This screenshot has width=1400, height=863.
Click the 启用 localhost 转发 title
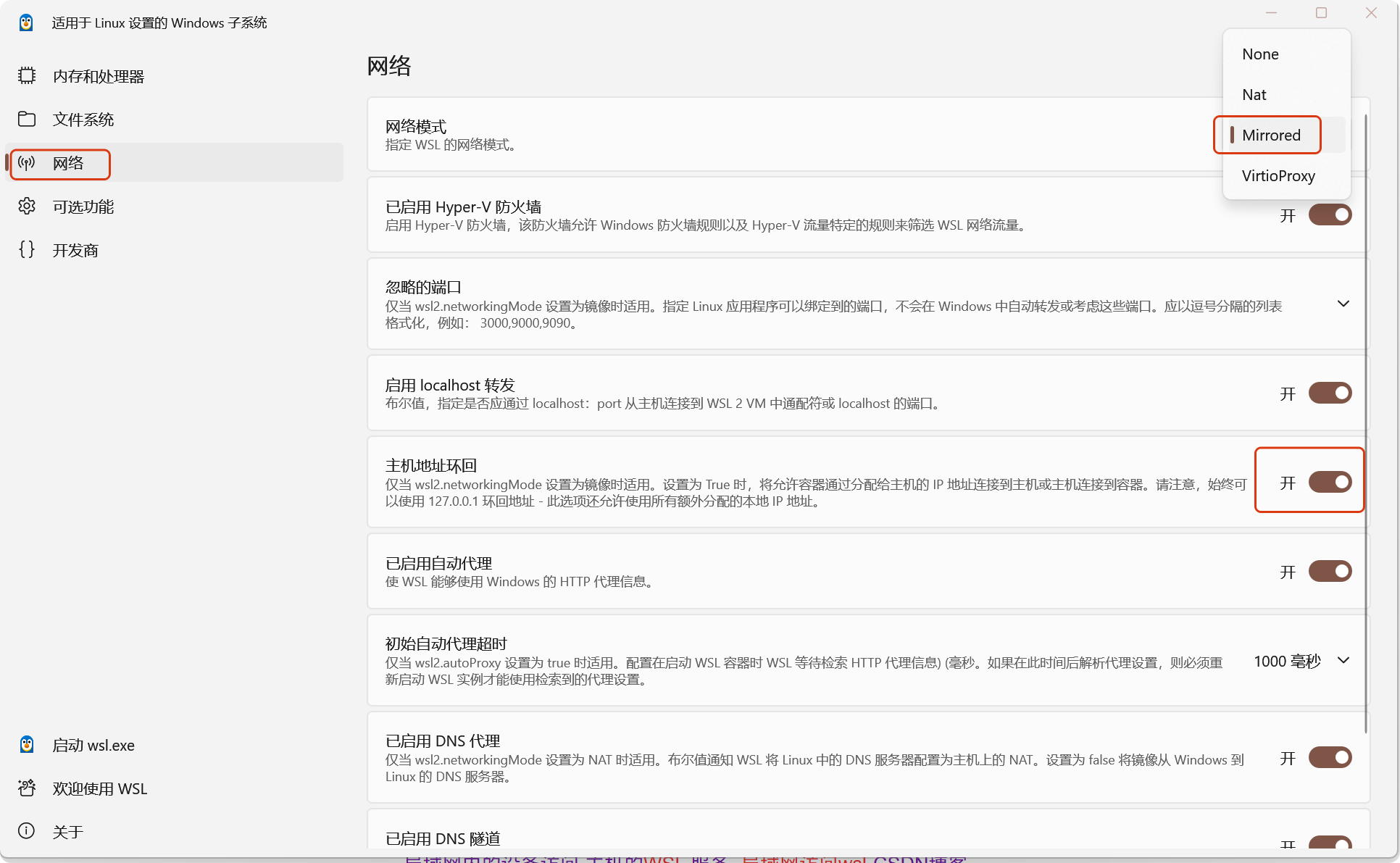[x=450, y=385]
